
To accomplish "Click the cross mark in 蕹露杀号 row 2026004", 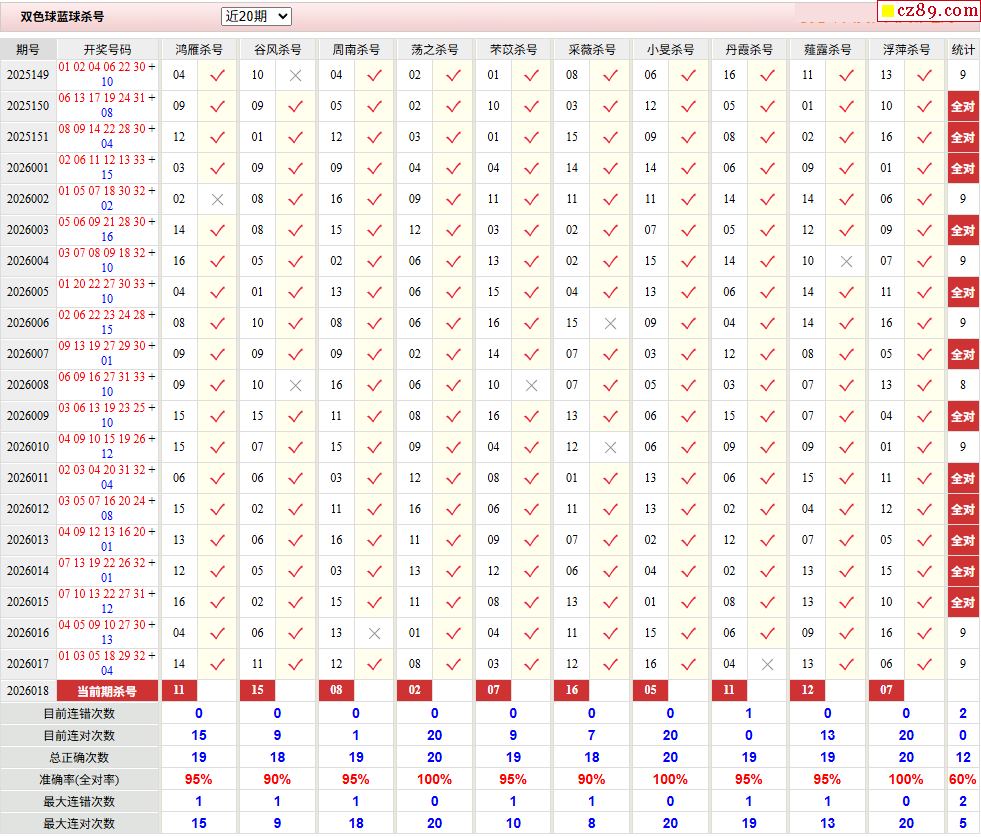I will click(846, 261).
